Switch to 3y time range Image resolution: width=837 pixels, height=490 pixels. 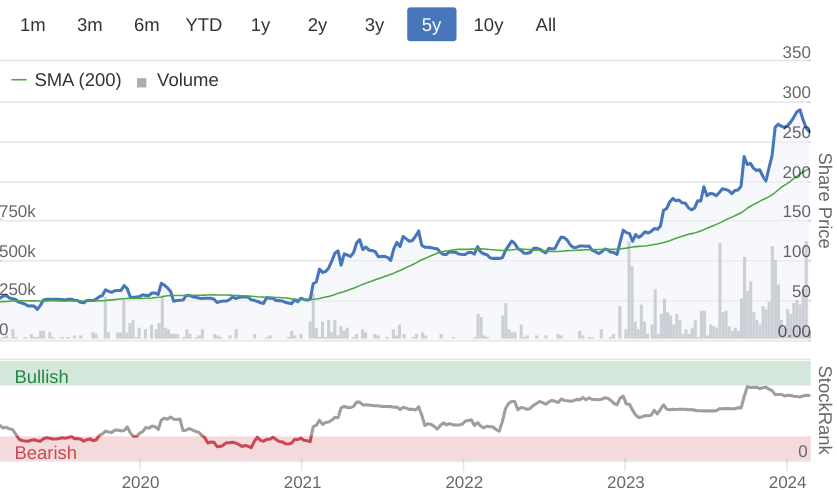click(x=374, y=25)
